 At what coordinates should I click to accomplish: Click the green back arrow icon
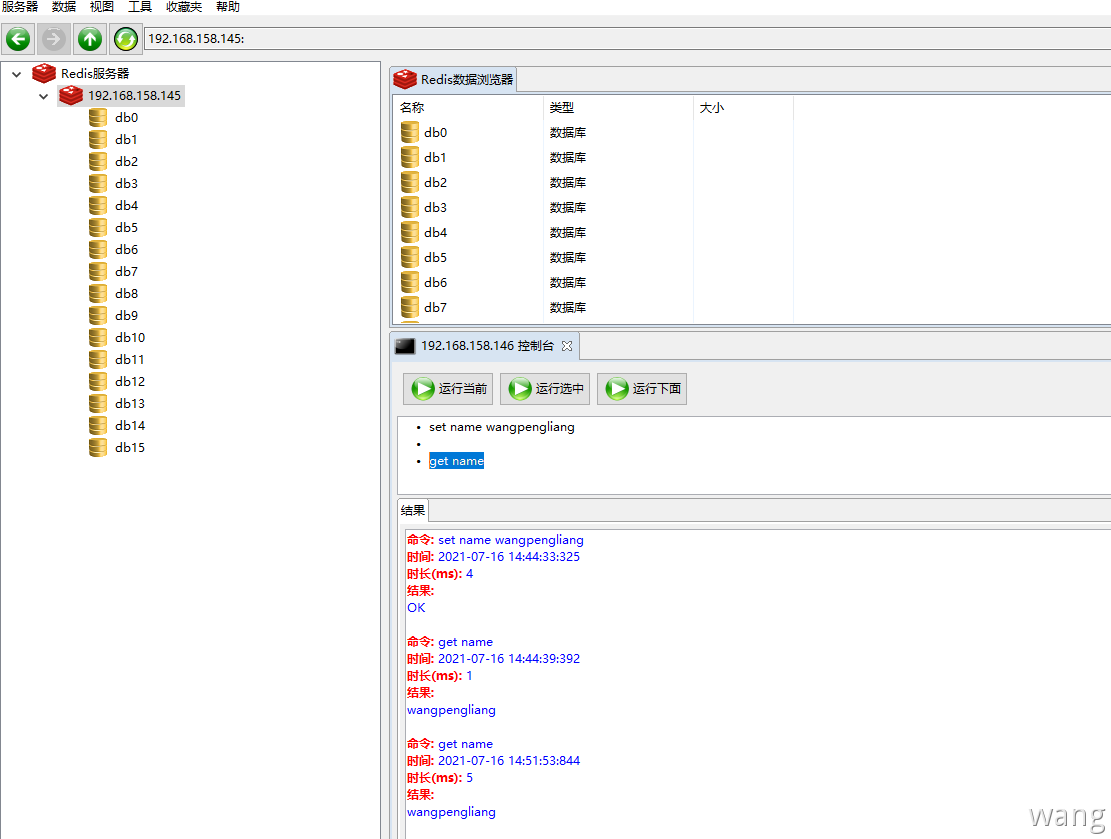click(19, 39)
